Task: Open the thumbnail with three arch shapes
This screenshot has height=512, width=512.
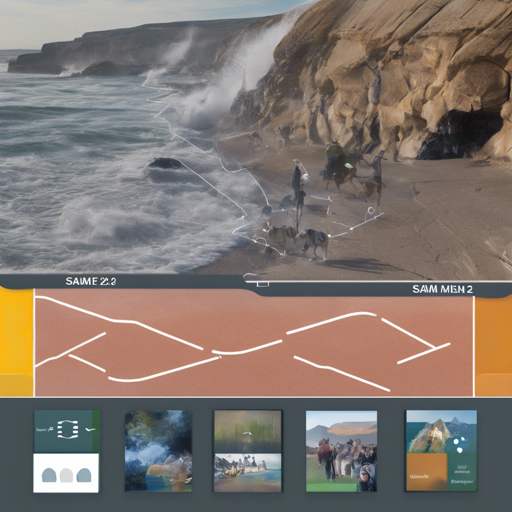Action: 66,451
